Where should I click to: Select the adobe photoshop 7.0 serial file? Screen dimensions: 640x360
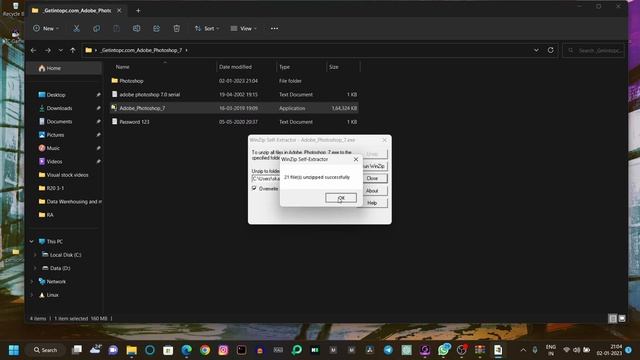click(x=233, y=94)
